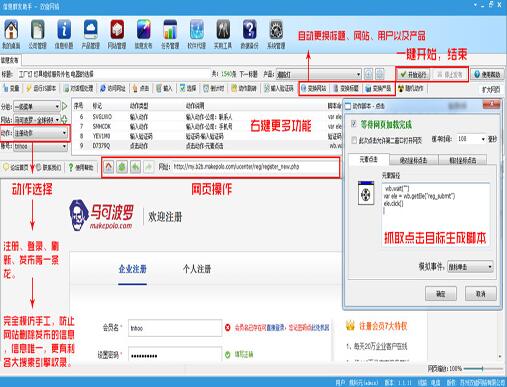Image resolution: width=507 pixels, height=387 pixels.
Task: Click the 停止发布 stop button
Action: point(449,74)
